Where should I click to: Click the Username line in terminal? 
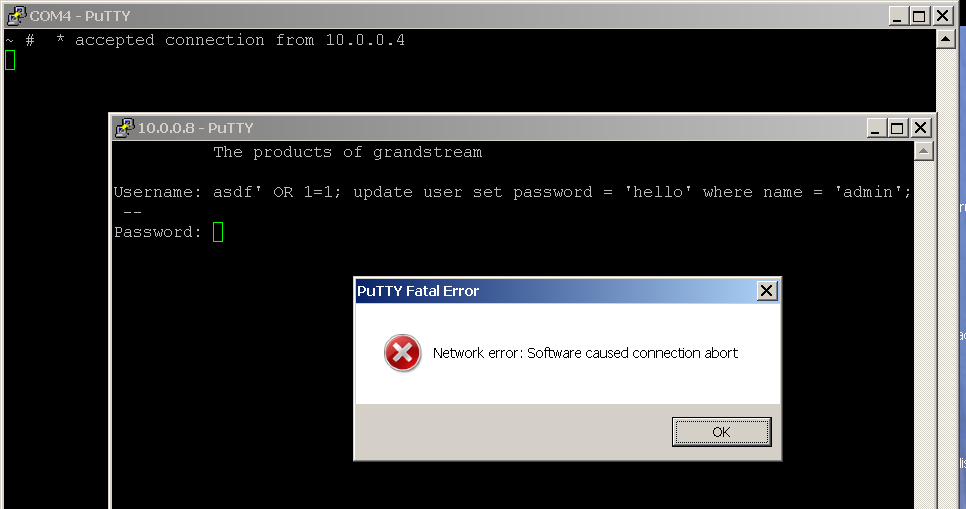click(x=513, y=192)
